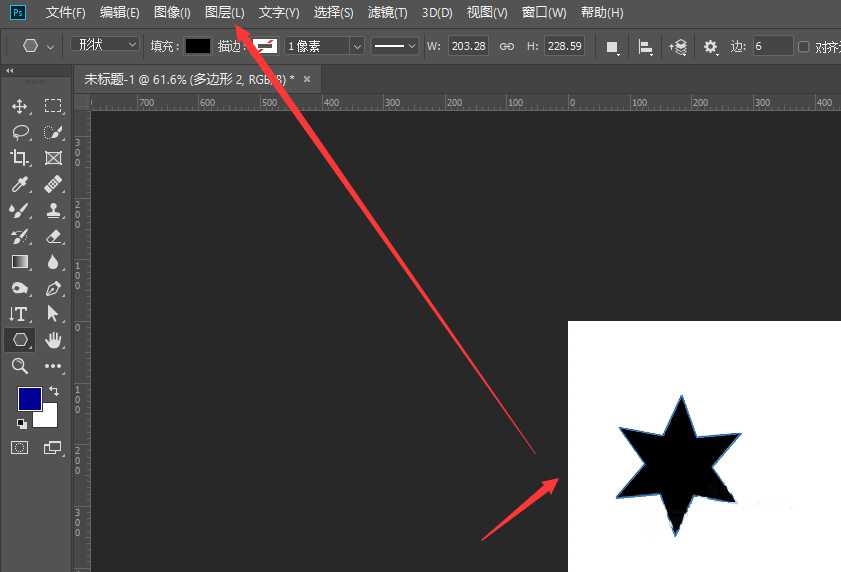Image resolution: width=841 pixels, height=572 pixels.
Task: Select the Dodge tool
Action: click(20, 288)
